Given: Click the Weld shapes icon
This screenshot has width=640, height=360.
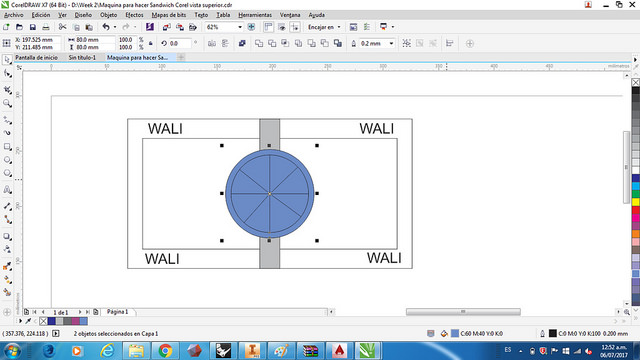Looking at the screenshot, I should click(259, 43).
